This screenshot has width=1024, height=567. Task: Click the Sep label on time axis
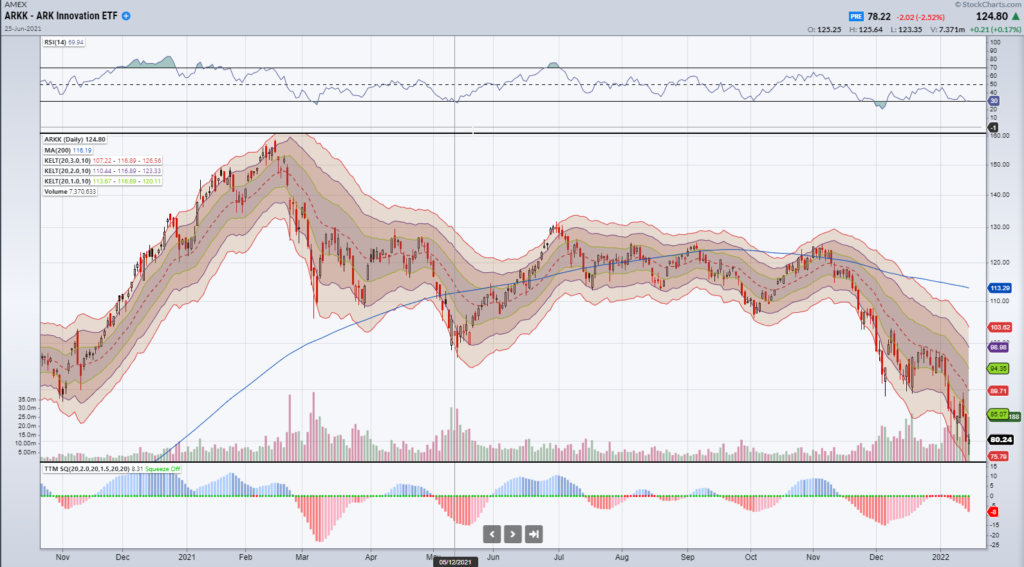(x=688, y=557)
